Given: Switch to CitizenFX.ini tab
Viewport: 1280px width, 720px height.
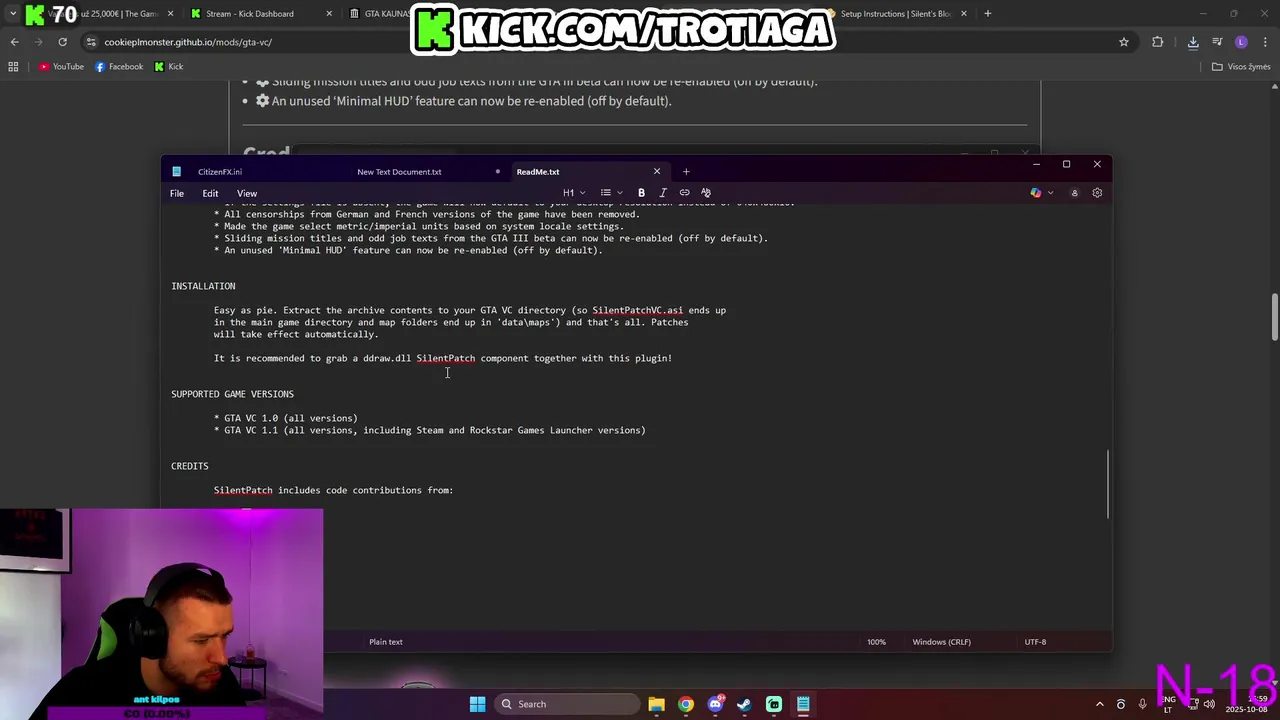Looking at the screenshot, I should (220, 172).
